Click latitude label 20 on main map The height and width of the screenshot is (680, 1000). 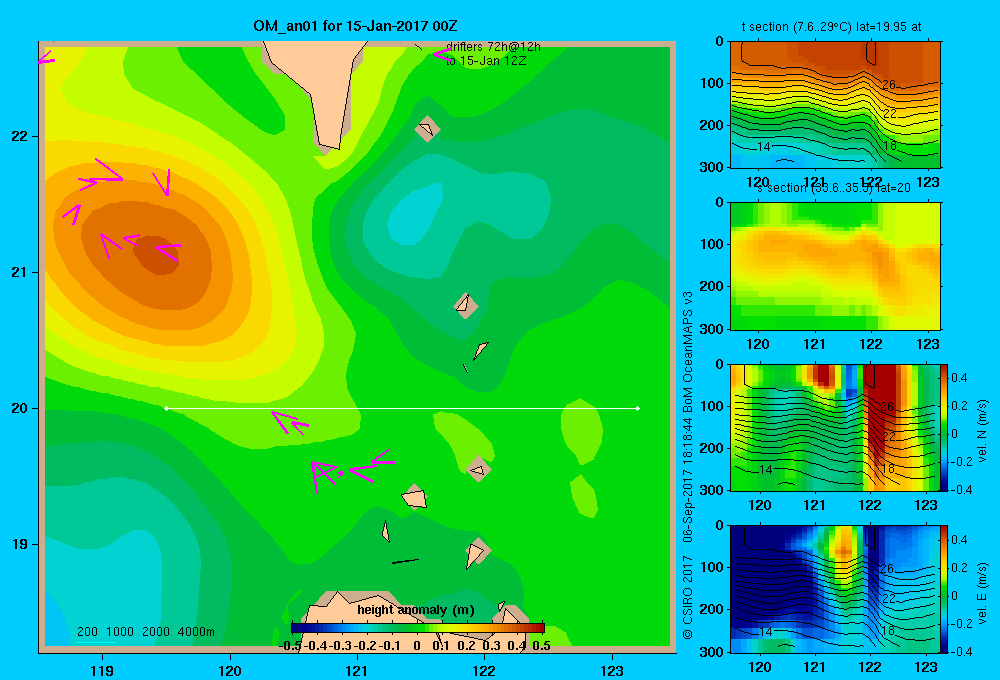tap(20, 408)
